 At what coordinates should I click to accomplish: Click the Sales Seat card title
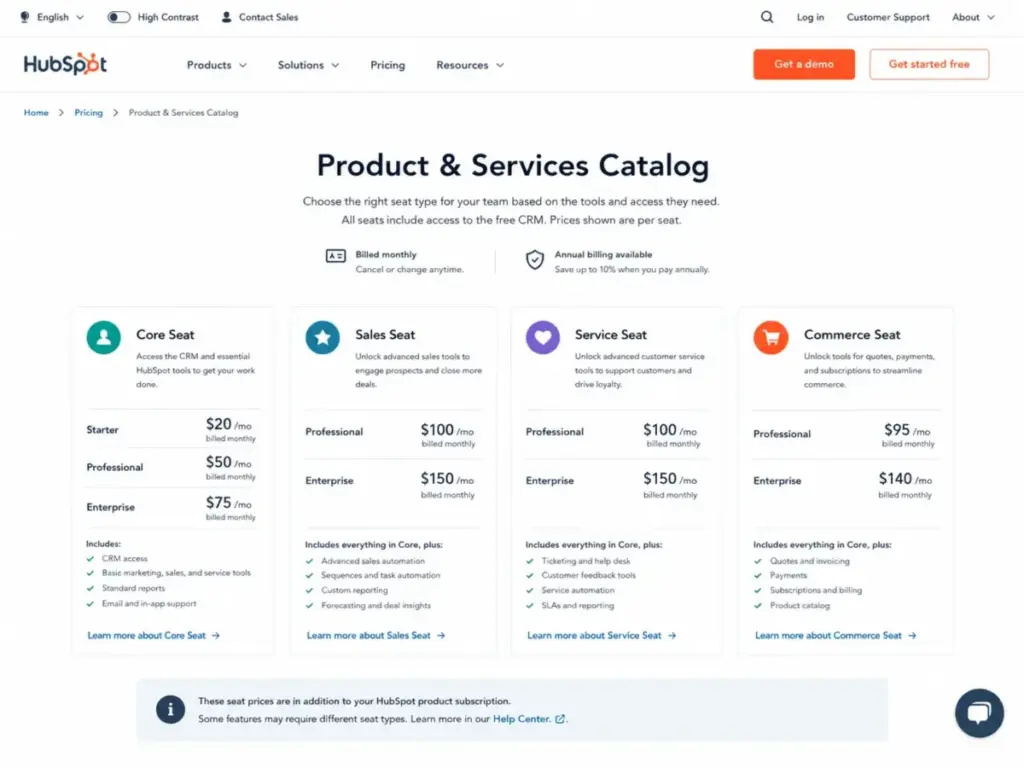pos(385,334)
